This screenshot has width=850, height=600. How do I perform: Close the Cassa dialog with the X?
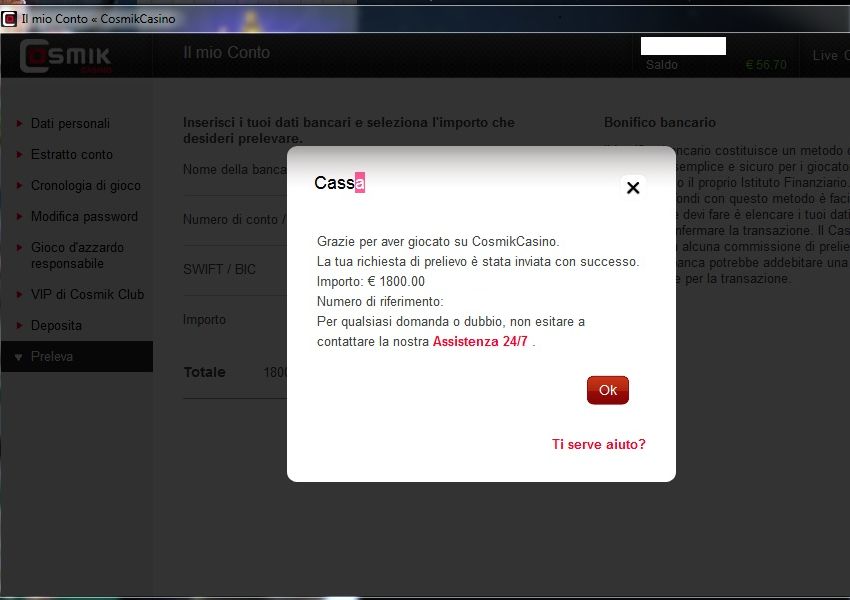[x=632, y=187]
